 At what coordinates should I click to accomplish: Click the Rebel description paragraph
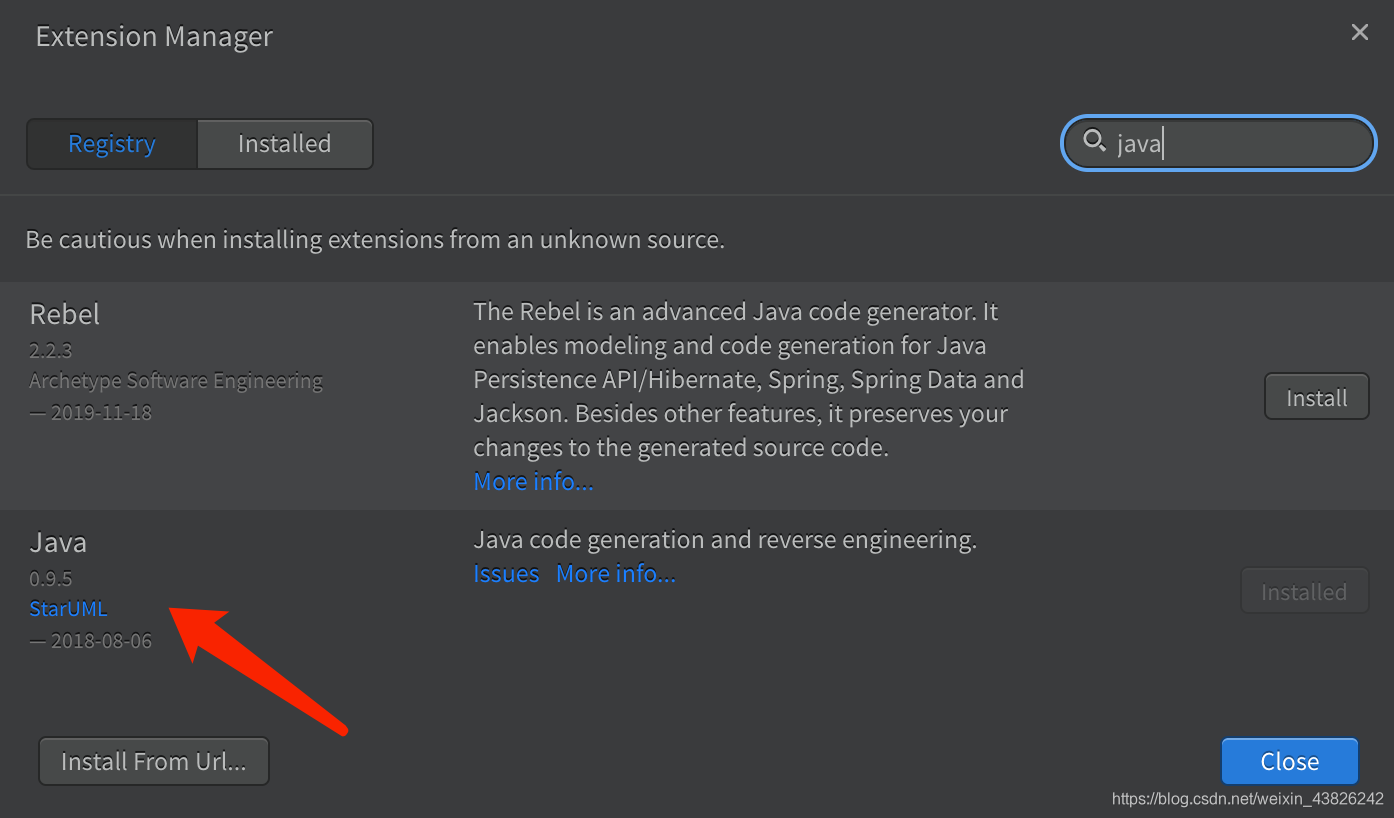[748, 380]
